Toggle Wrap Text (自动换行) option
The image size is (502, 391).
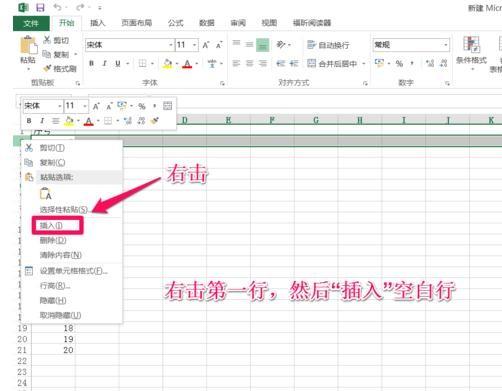pos(328,45)
